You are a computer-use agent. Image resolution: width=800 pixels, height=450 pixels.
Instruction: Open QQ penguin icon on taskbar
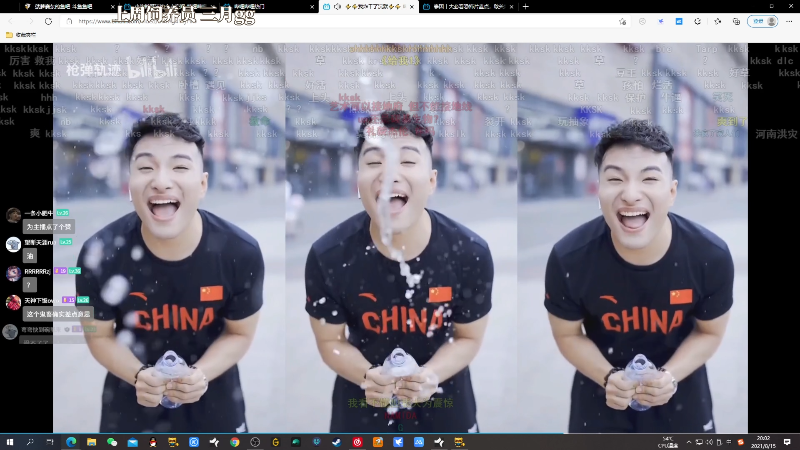pyautogui.click(x=153, y=442)
